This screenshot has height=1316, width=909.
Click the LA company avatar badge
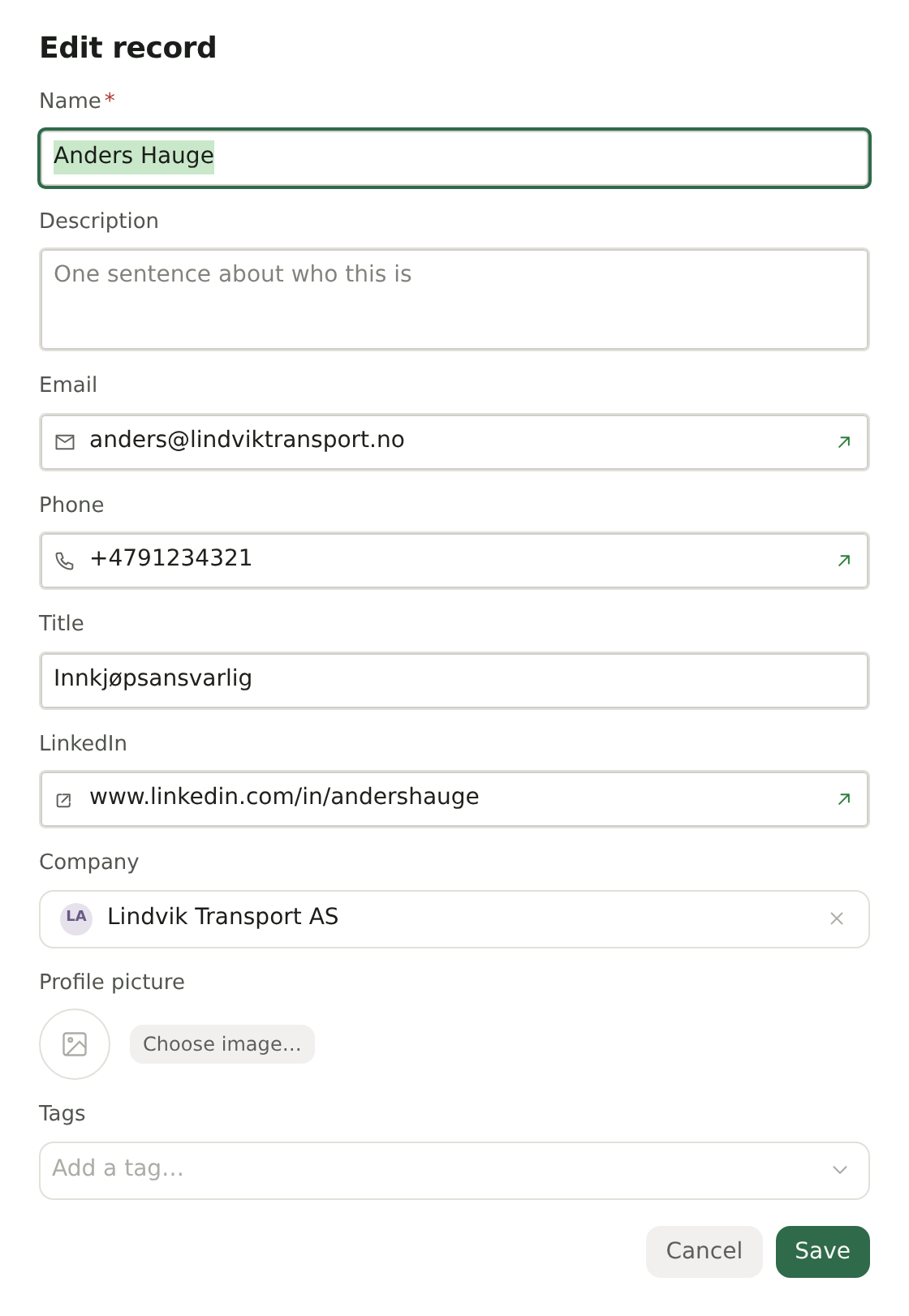(76, 919)
